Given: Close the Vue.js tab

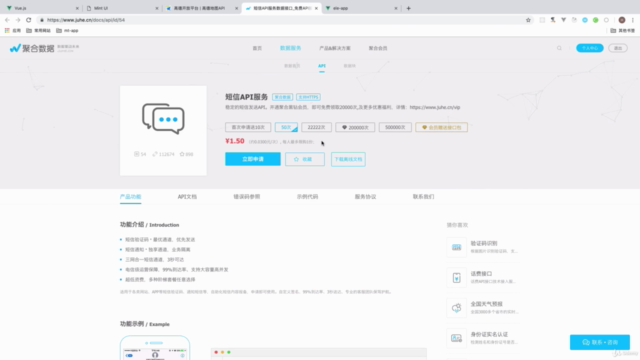Looking at the screenshot, I should click(x=77, y=8).
